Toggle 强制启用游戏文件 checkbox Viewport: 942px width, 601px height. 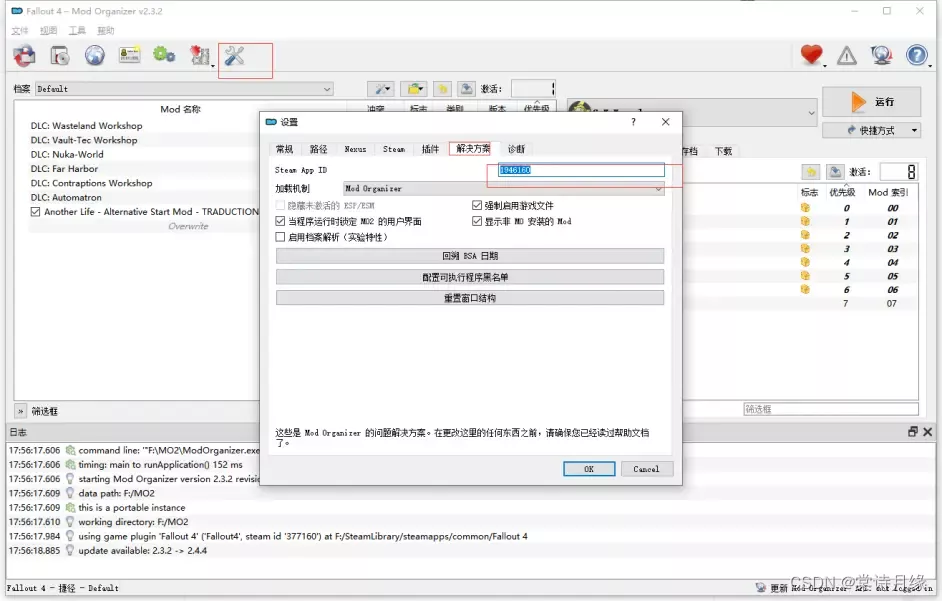(477, 205)
